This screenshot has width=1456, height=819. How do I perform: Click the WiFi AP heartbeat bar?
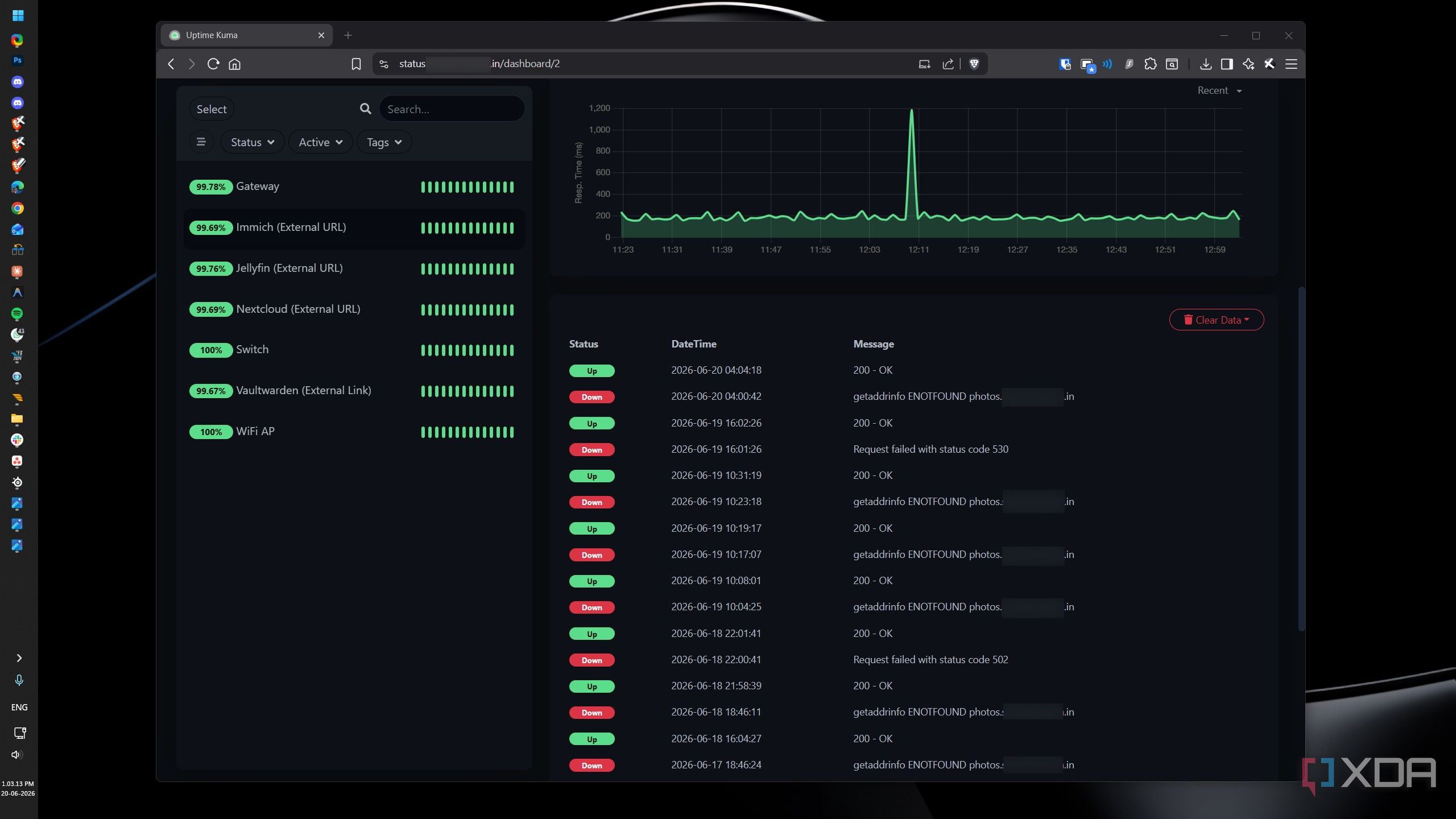click(468, 432)
